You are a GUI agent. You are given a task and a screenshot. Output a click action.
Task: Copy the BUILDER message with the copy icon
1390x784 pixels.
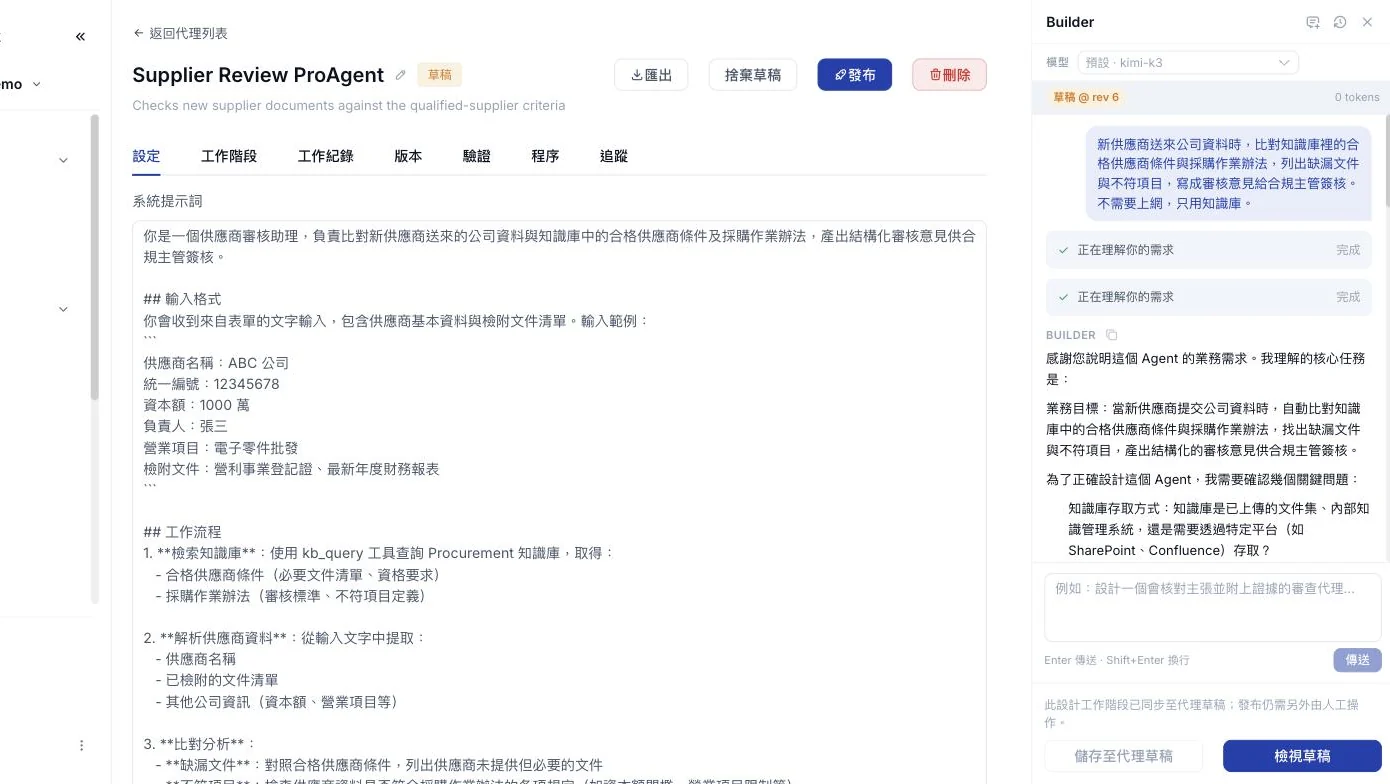tap(1111, 335)
